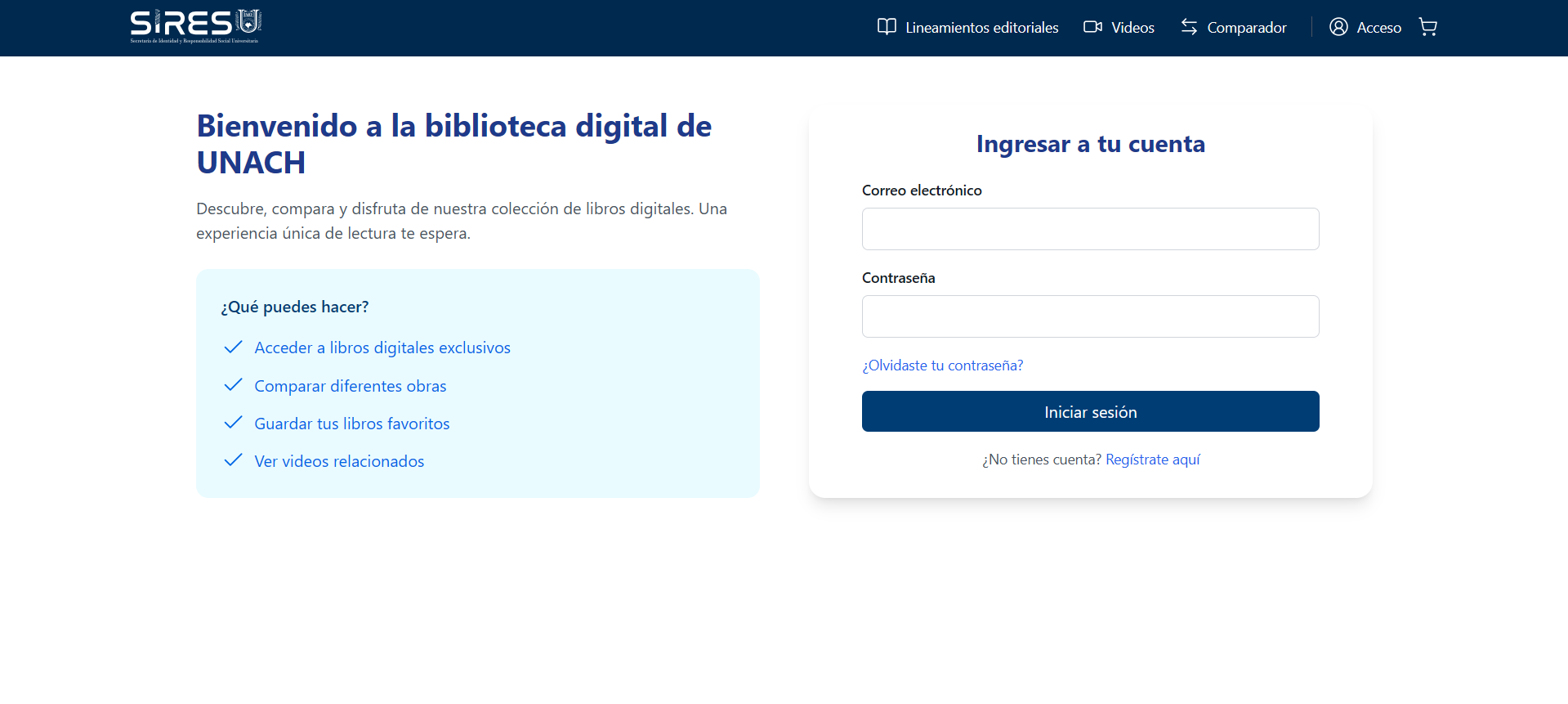
Task: Click the 'Correo electrónico' label
Action: coord(922,191)
